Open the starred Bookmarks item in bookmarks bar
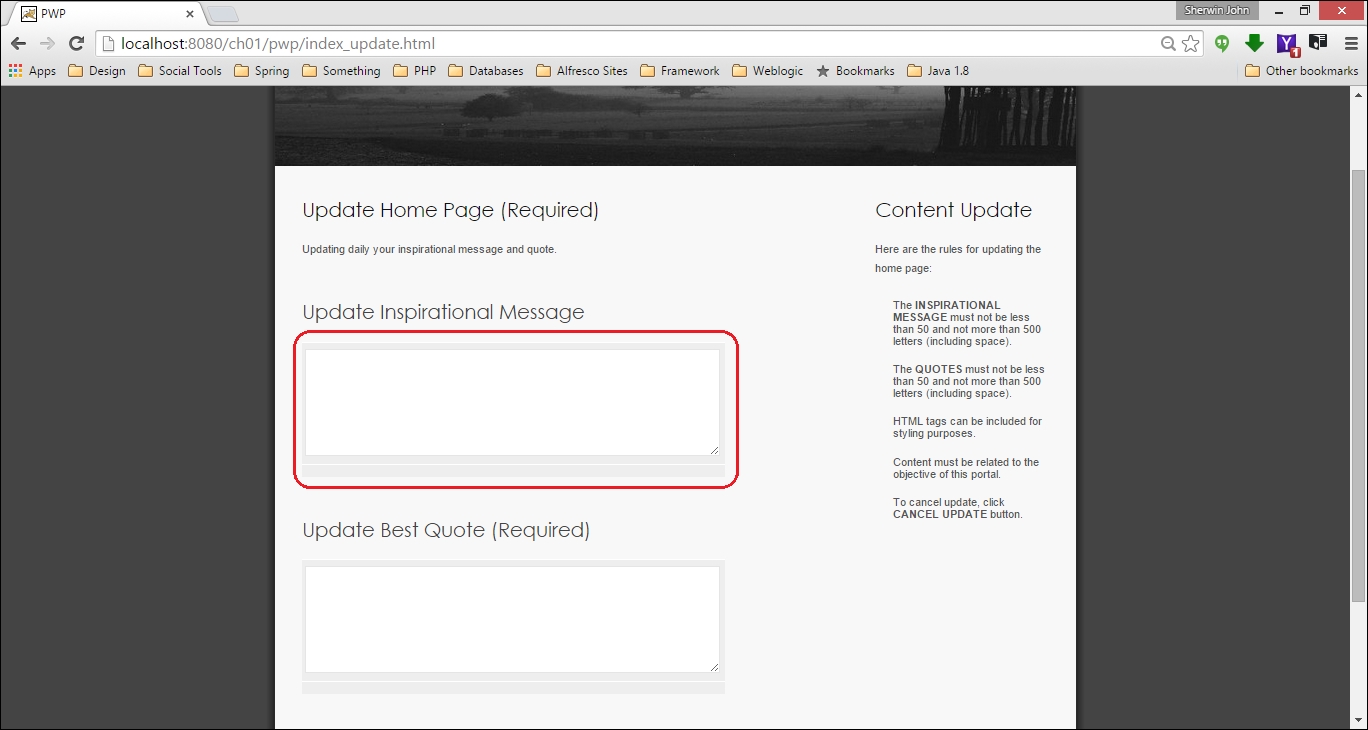Image resolution: width=1368 pixels, height=730 pixels. [x=855, y=71]
